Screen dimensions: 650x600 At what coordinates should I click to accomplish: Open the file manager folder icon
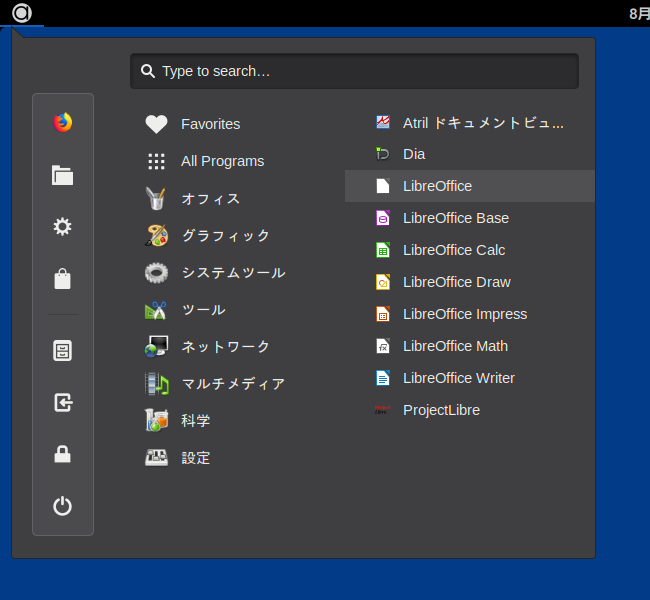click(63, 175)
